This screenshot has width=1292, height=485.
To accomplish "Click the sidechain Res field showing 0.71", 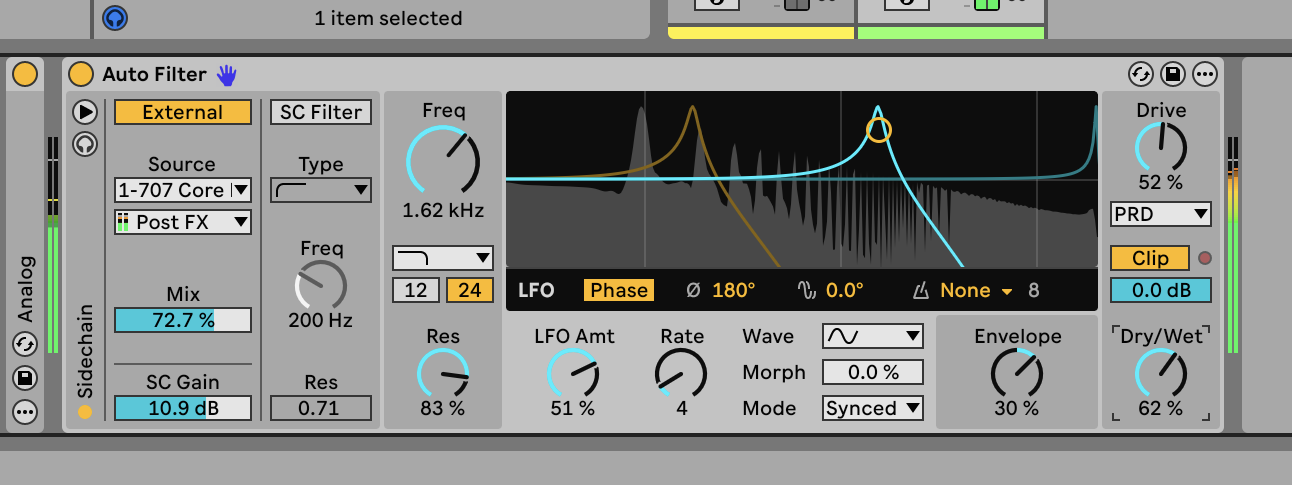I will point(321,408).
